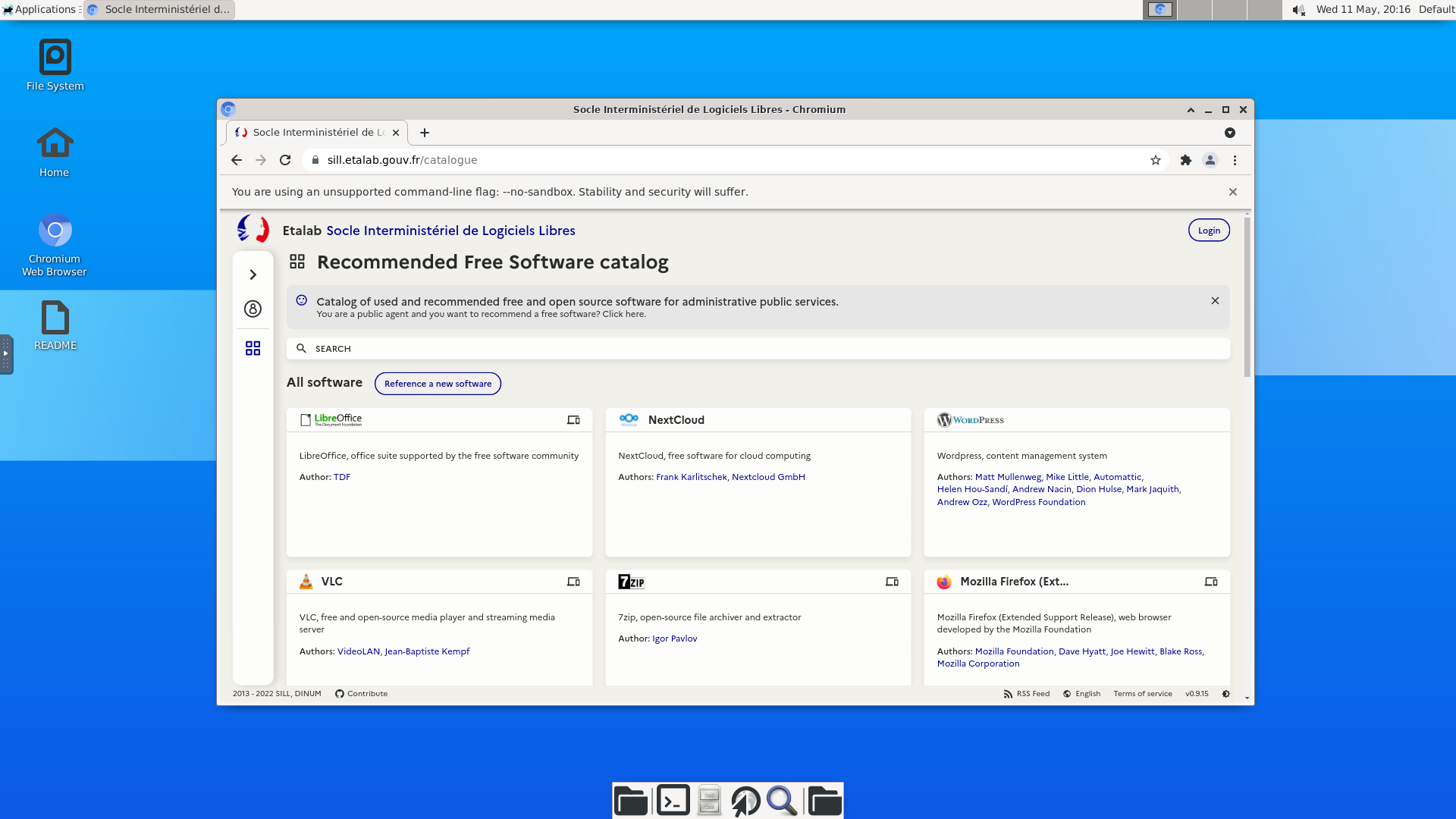Click the catalog grid view icon
1456x819 pixels.
pos(252,348)
